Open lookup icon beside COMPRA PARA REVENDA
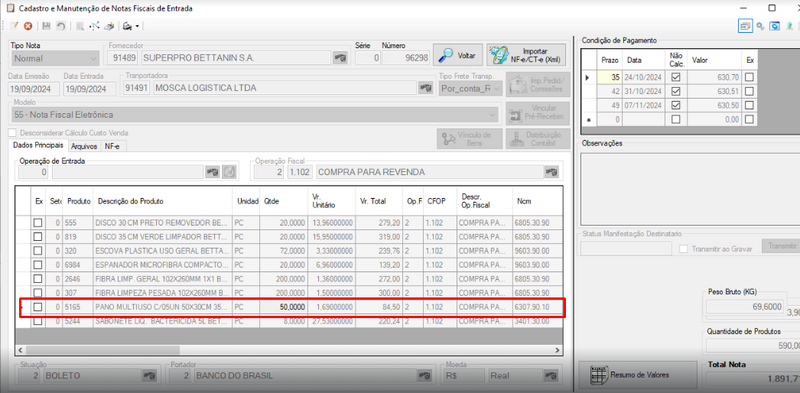Viewport: 800px width, 393px height. coord(551,172)
